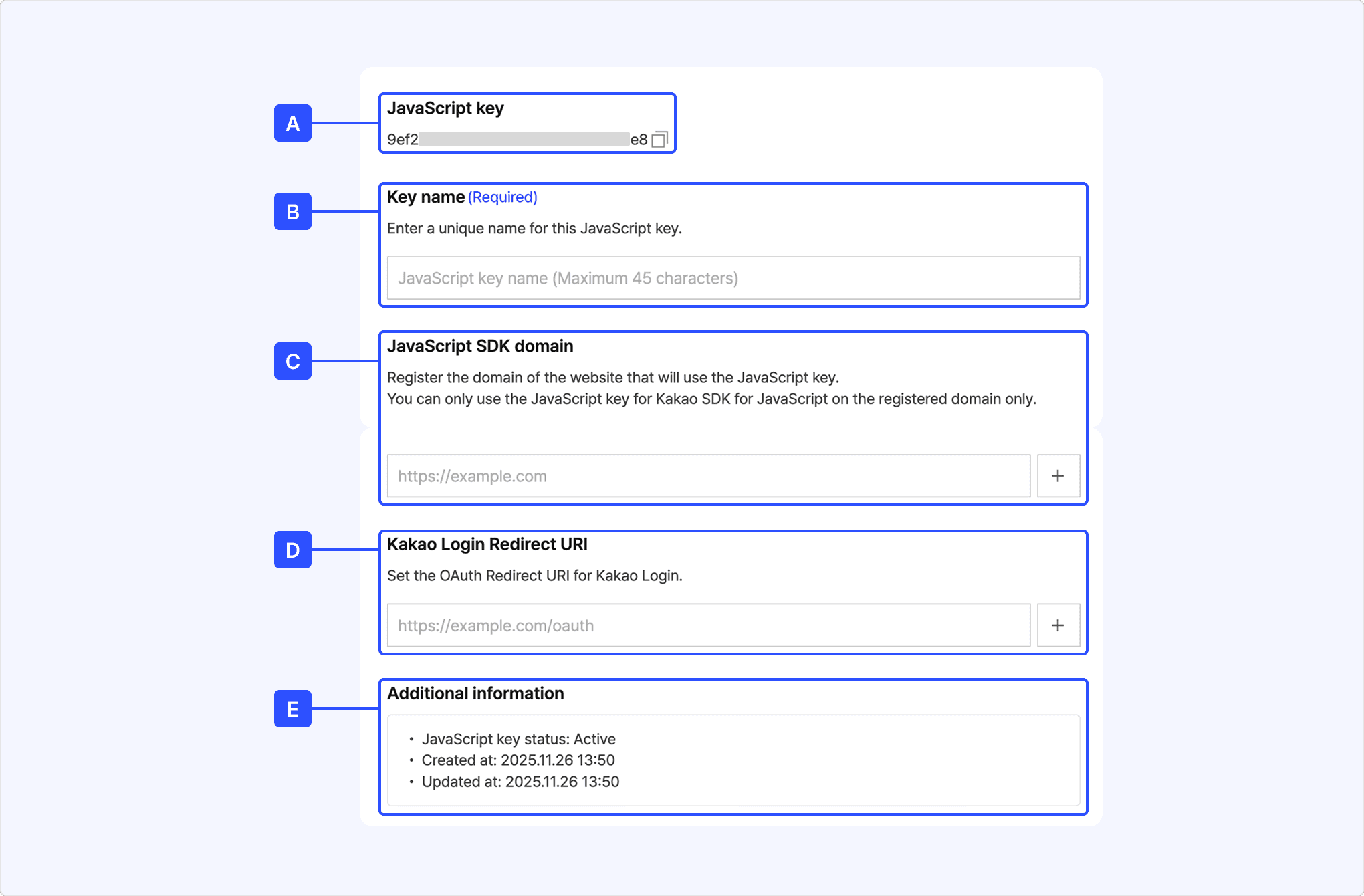
Task: Click annotation marker B
Action: [x=293, y=211]
